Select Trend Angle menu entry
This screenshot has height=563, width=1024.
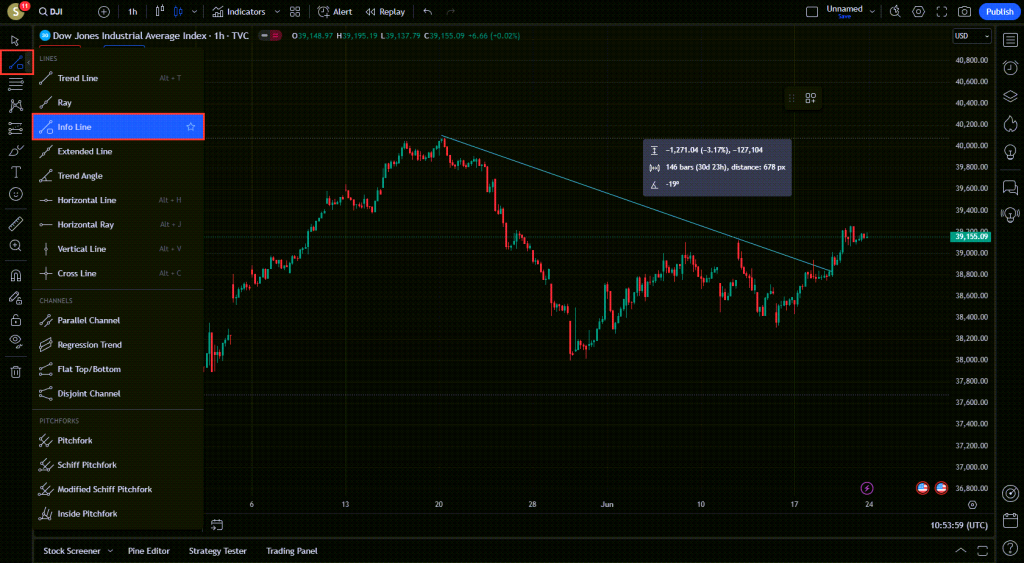(118, 176)
